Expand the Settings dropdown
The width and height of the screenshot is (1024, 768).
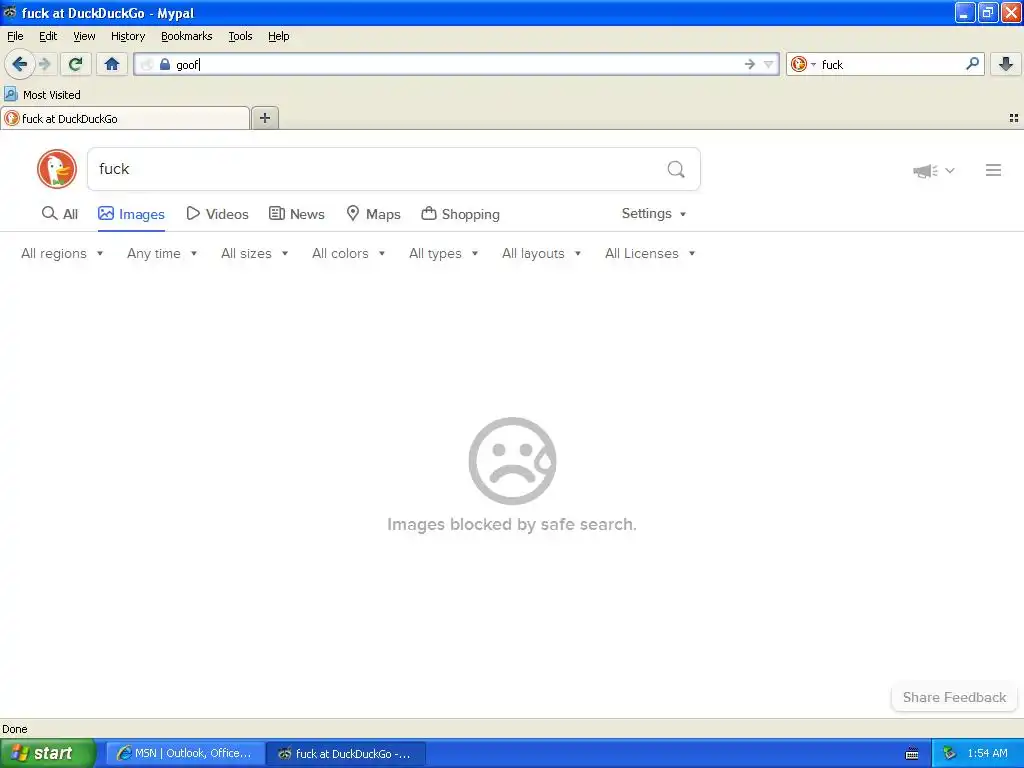tap(654, 214)
